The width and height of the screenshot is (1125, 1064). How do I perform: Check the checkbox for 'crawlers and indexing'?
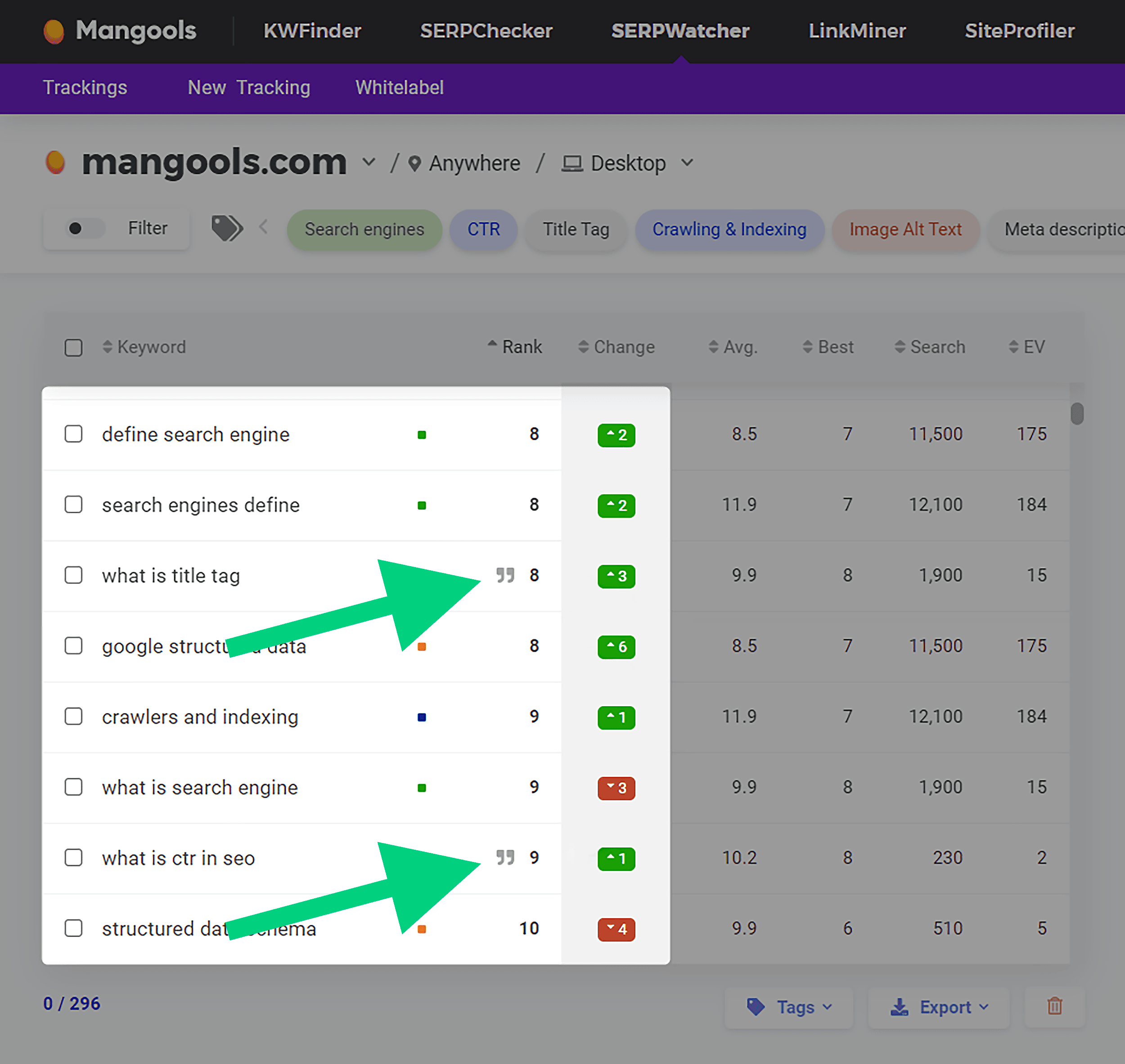coord(74,717)
